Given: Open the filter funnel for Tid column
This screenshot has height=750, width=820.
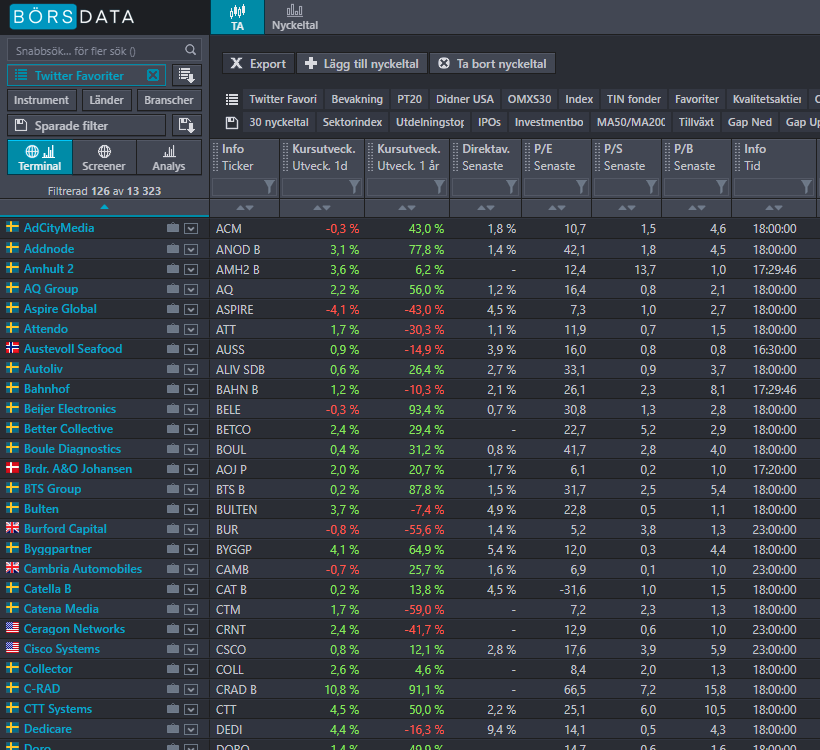Looking at the screenshot, I should coord(806,187).
